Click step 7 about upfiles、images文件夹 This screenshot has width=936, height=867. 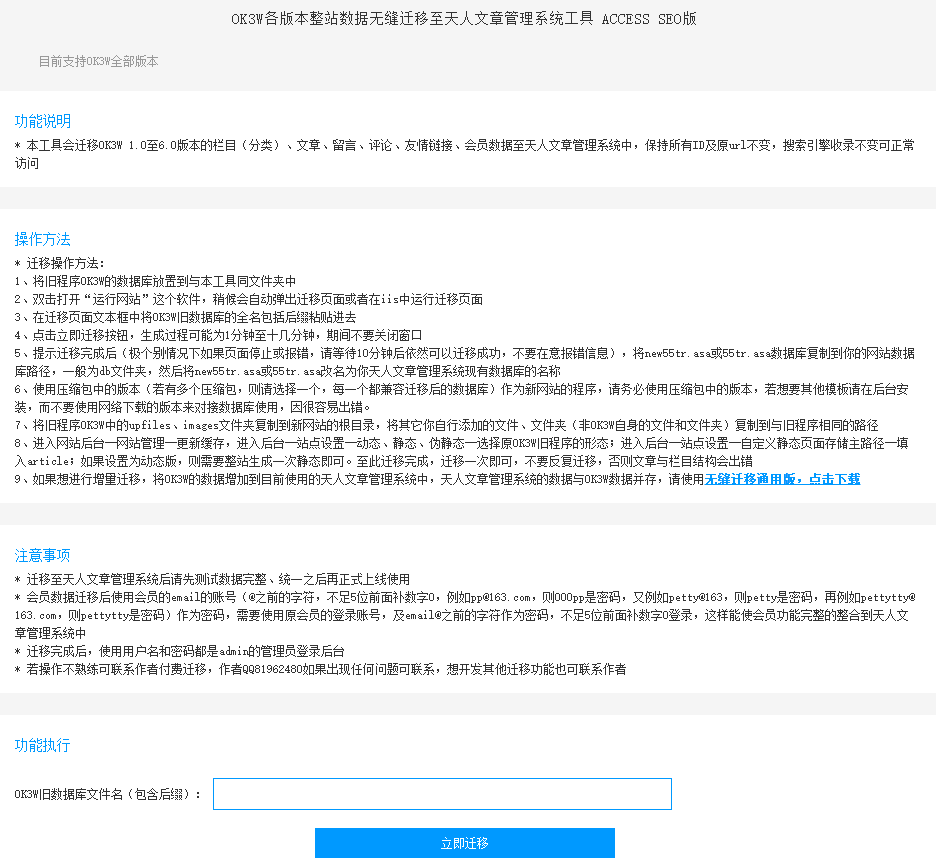point(447,425)
